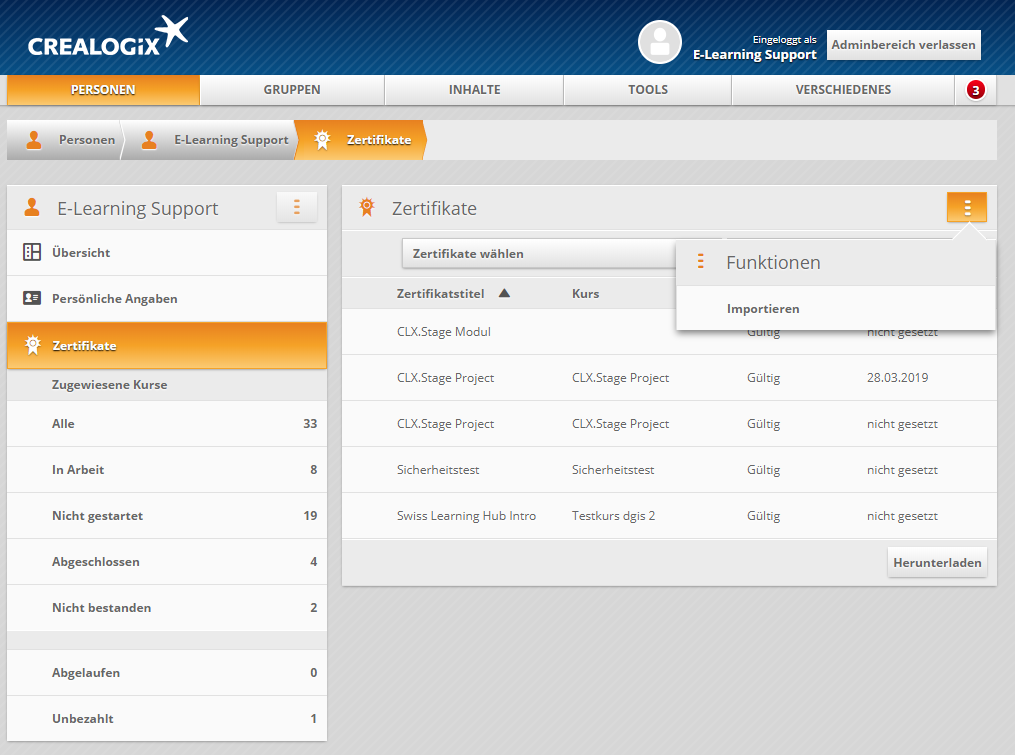
Task: Open the INHALTE tab
Action: tap(474, 90)
